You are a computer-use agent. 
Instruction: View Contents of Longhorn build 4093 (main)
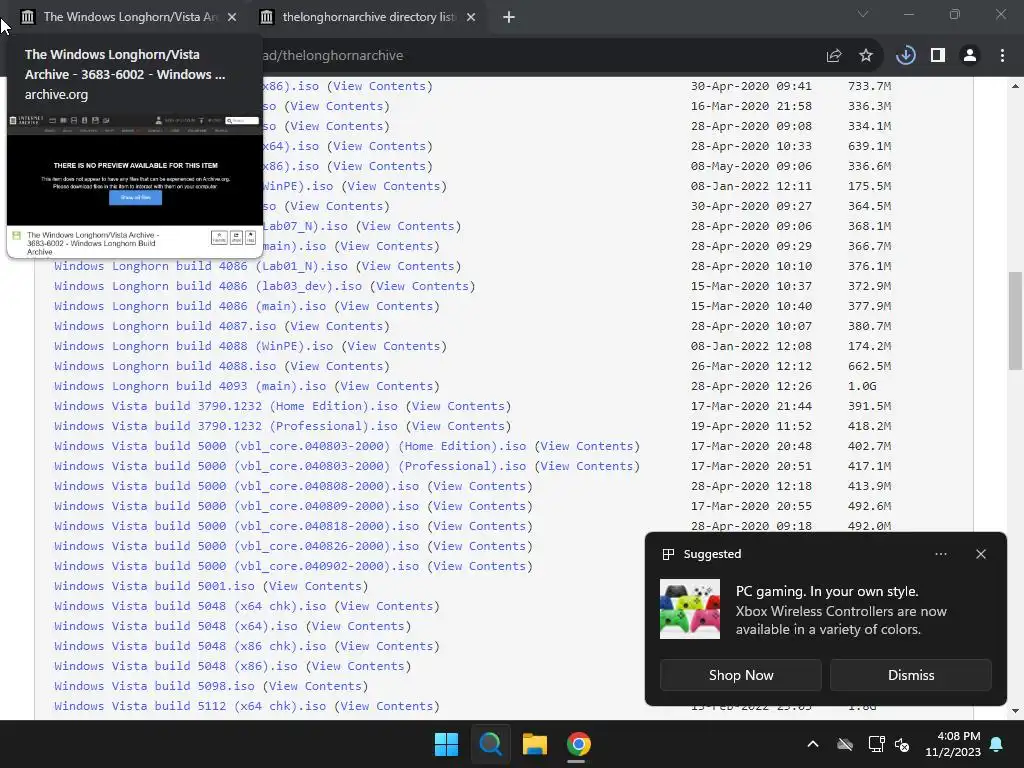coord(387,386)
